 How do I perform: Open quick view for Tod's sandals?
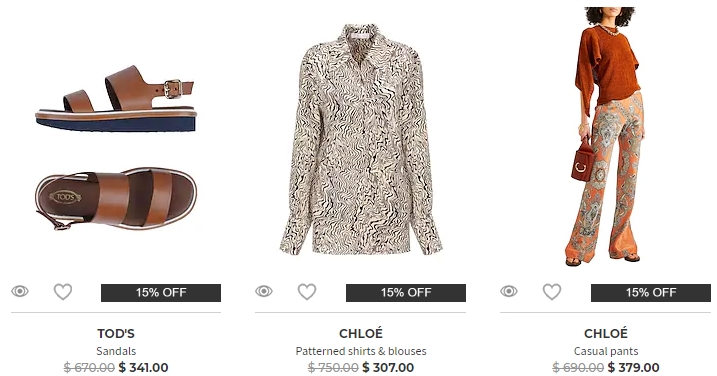click(x=20, y=291)
